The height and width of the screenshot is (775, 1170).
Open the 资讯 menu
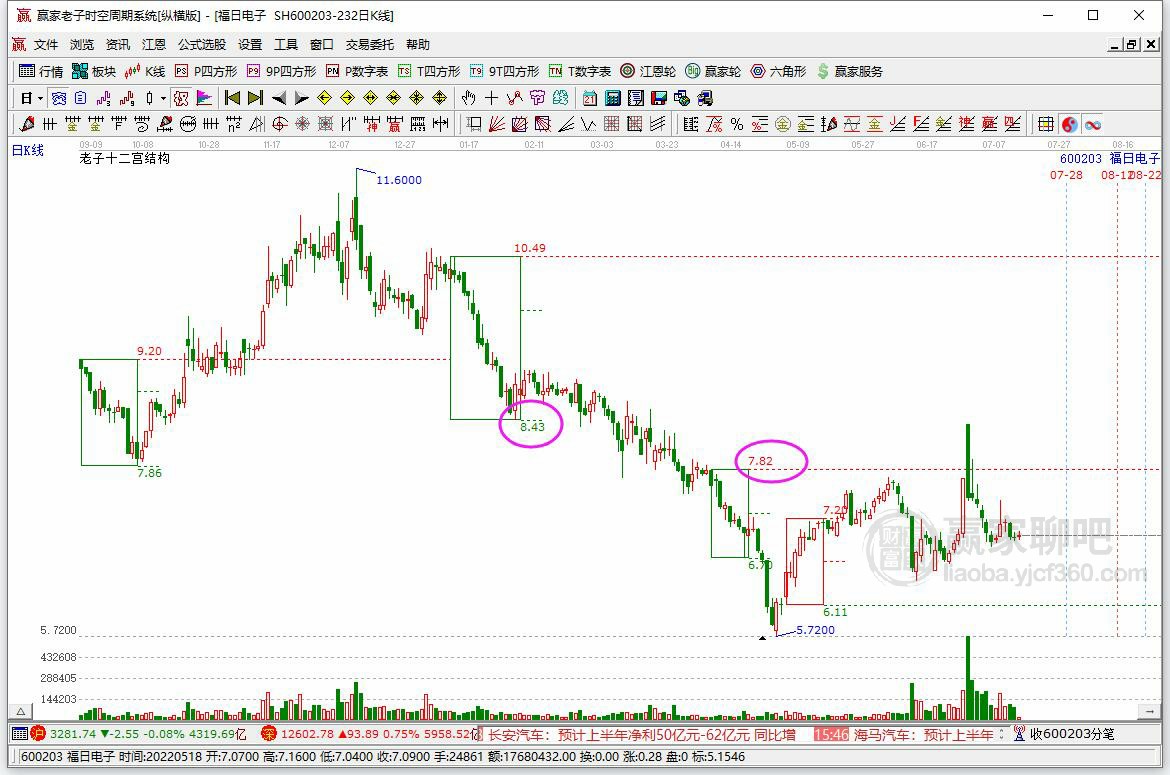click(x=118, y=45)
